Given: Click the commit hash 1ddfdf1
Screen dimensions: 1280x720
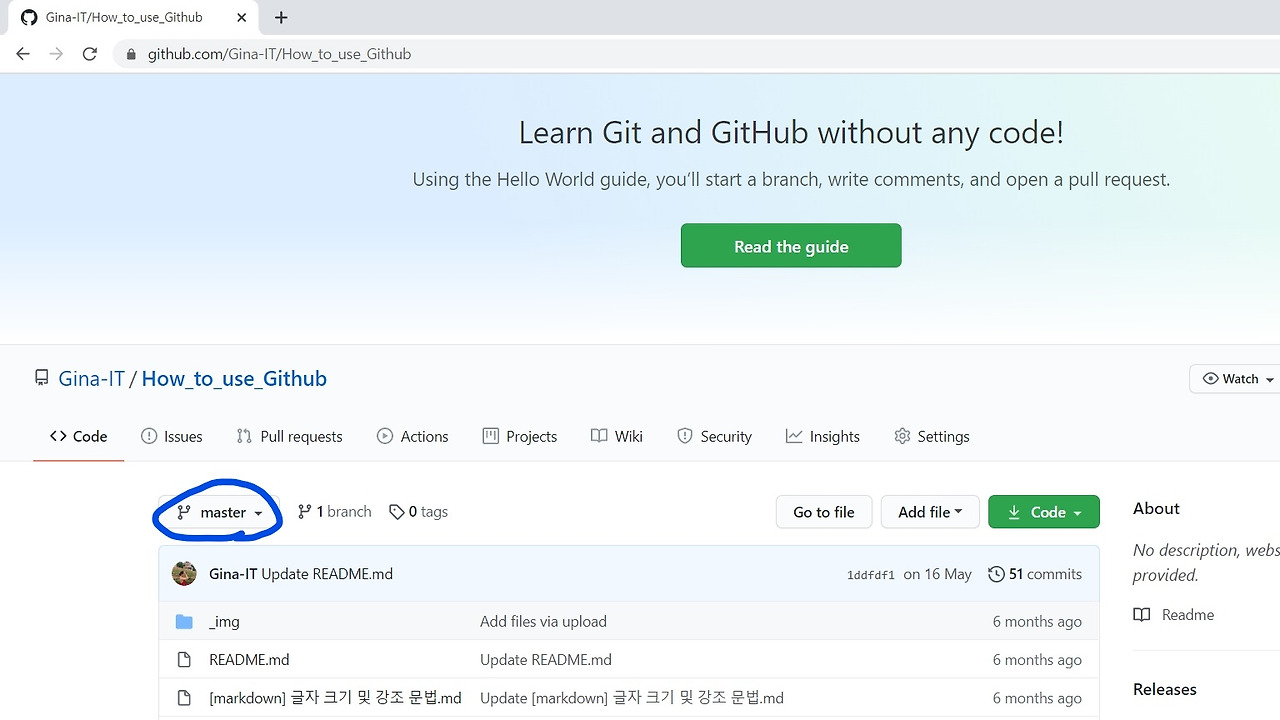Looking at the screenshot, I should tap(871, 575).
